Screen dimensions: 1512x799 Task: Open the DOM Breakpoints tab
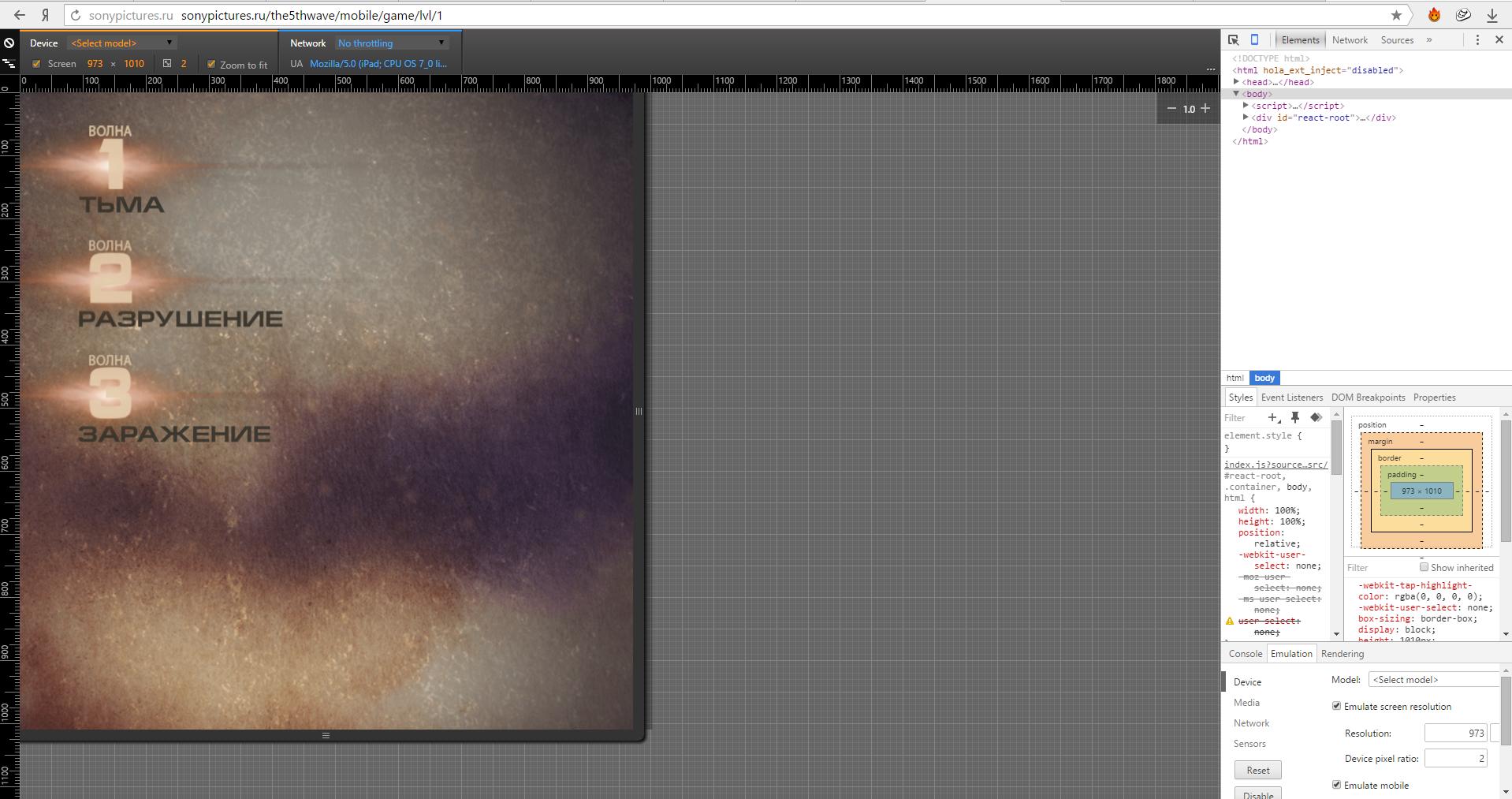[1368, 397]
